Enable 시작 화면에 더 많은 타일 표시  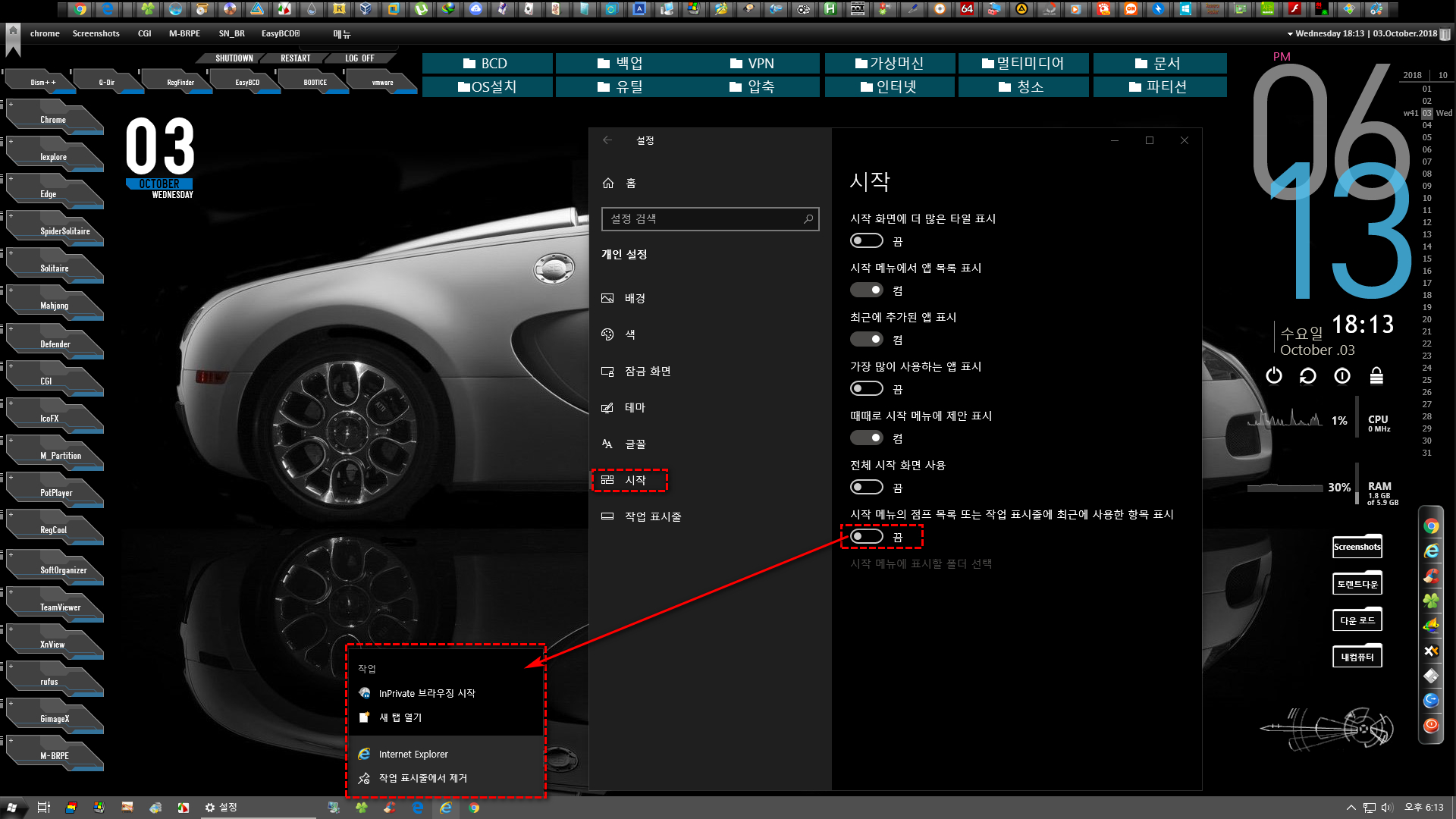[x=866, y=240]
